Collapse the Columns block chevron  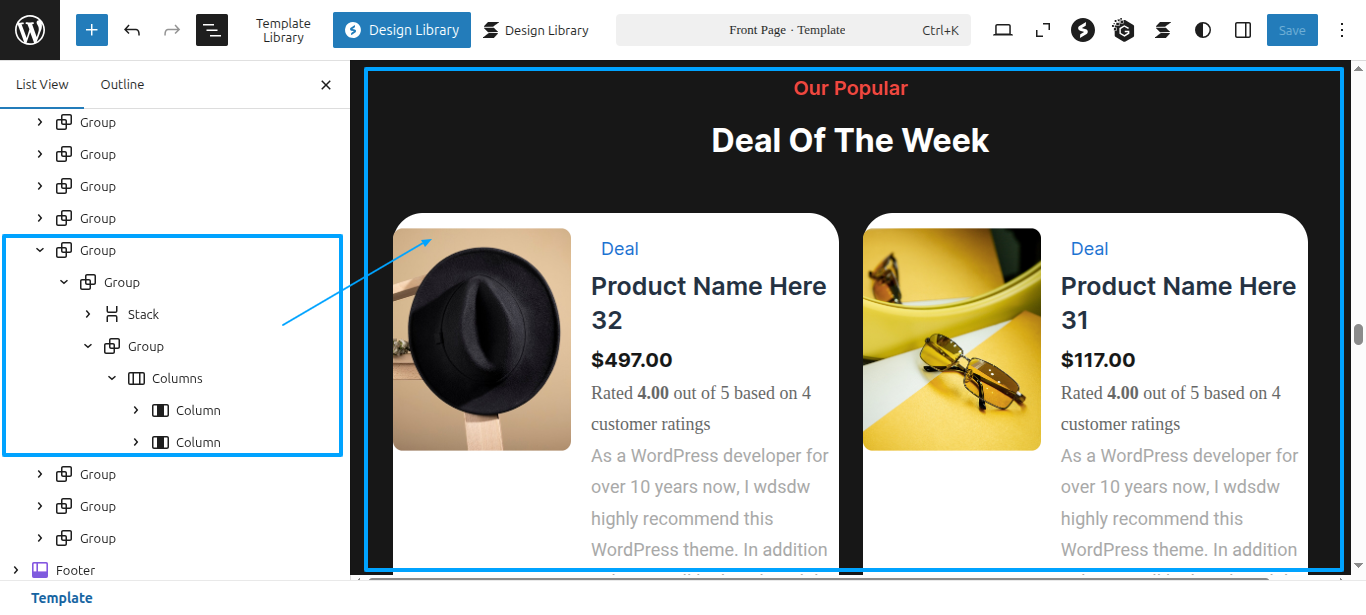tap(112, 378)
